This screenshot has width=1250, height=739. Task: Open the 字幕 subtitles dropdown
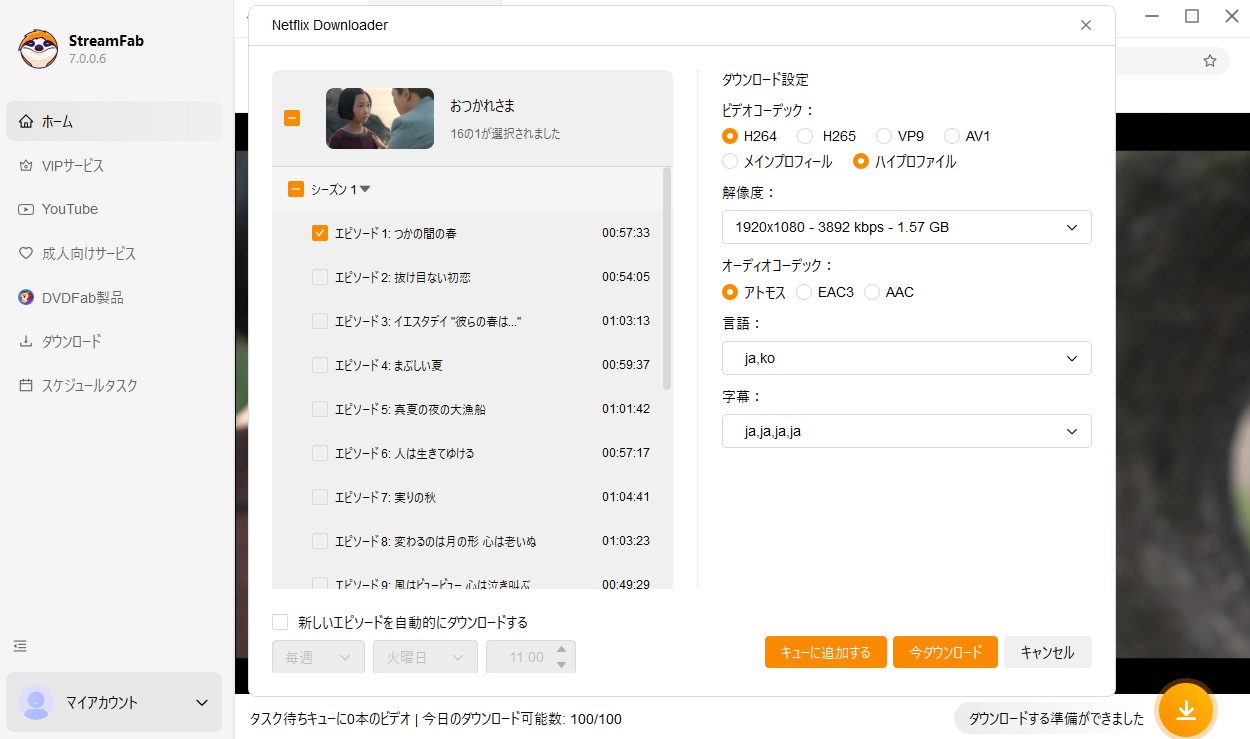(905, 431)
